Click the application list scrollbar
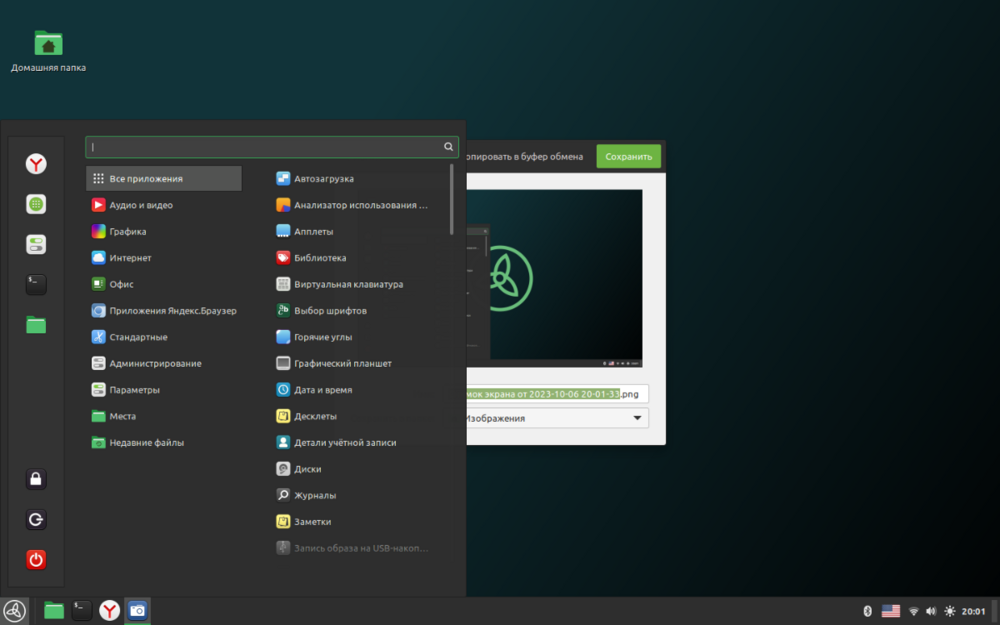Viewport: 1000px width, 625px height. click(x=452, y=200)
